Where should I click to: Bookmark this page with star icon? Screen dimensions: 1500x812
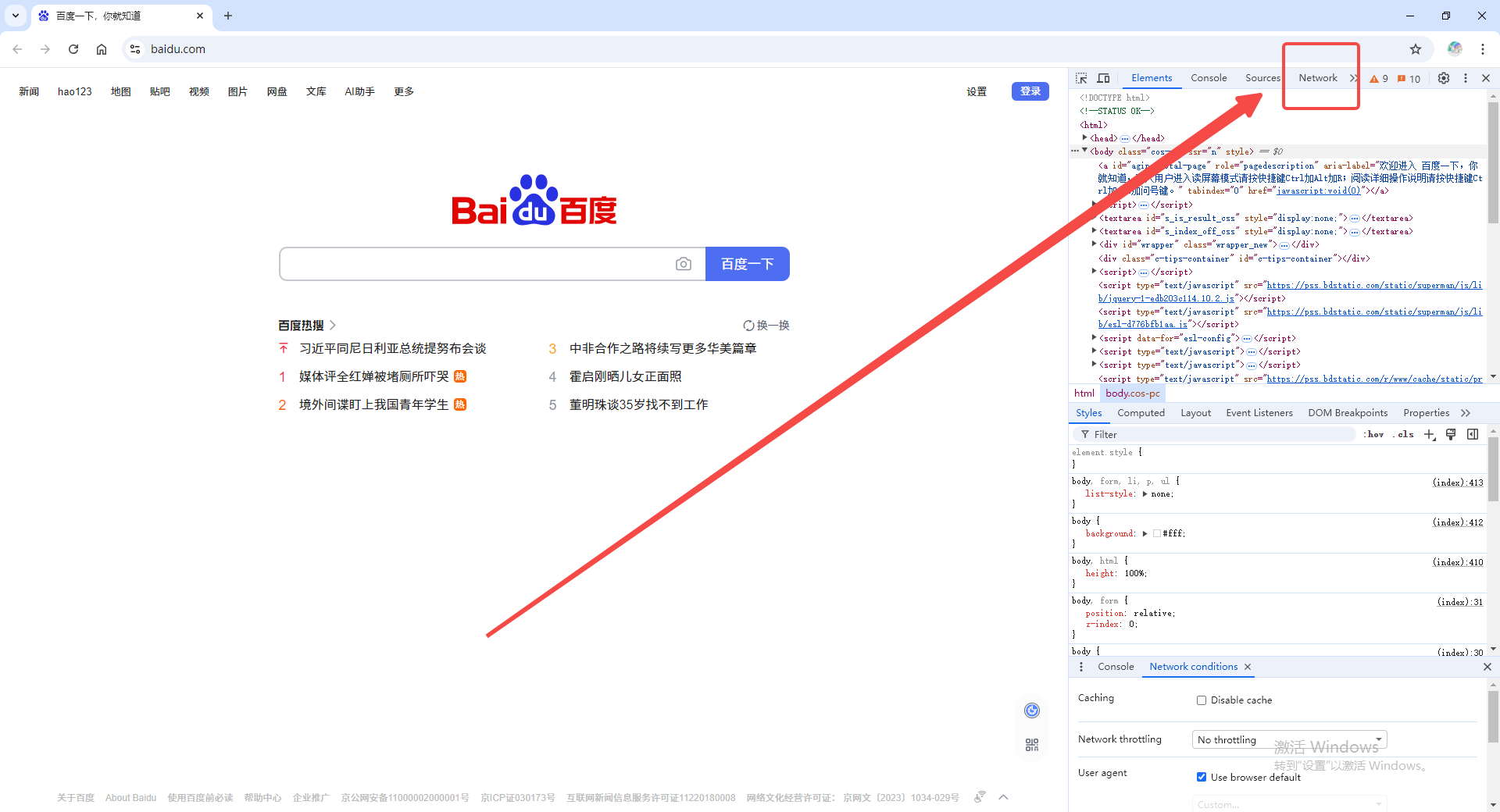click(x=1416, y=49)
